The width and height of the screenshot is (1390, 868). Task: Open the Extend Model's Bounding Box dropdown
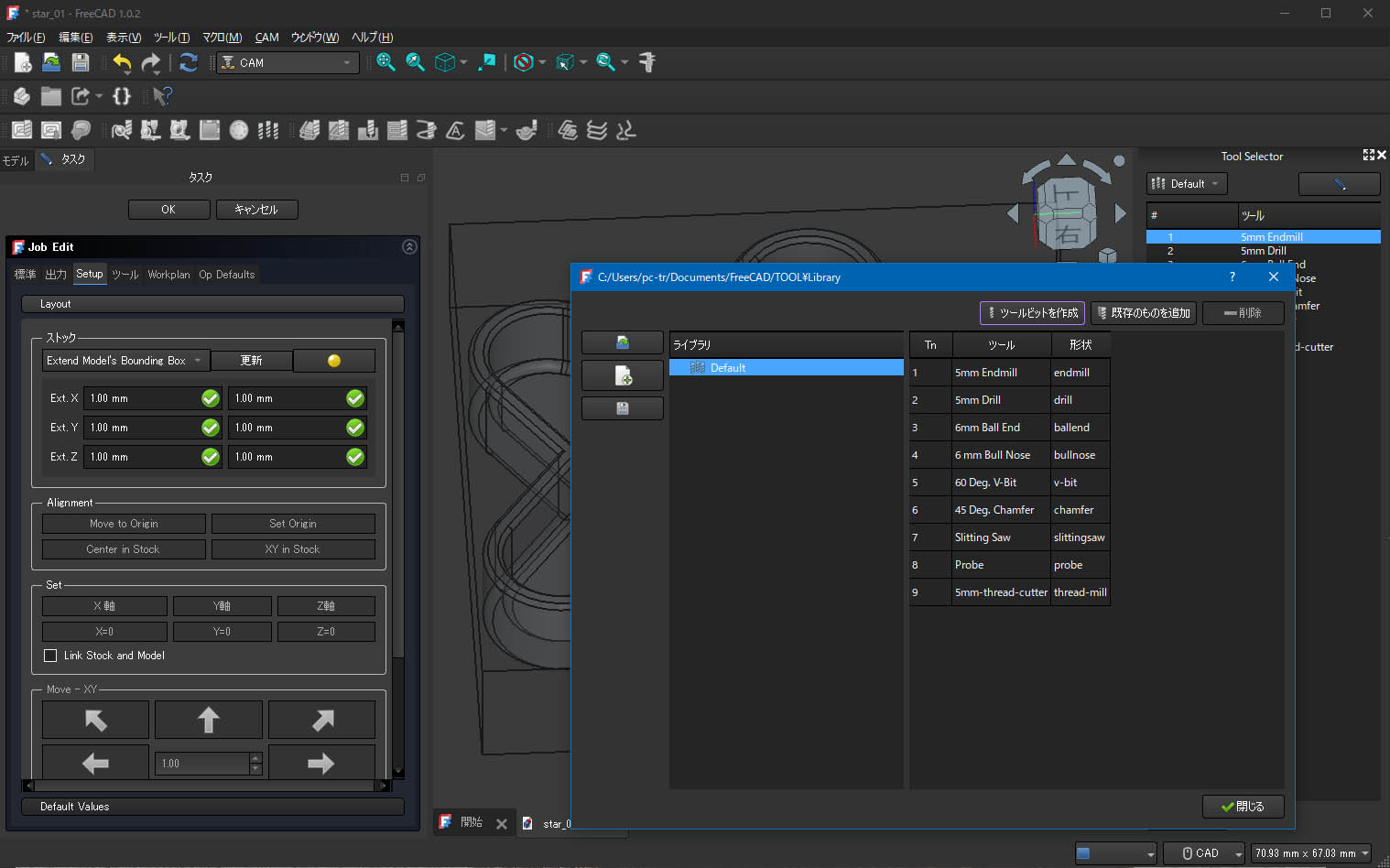tap(125, 361)
